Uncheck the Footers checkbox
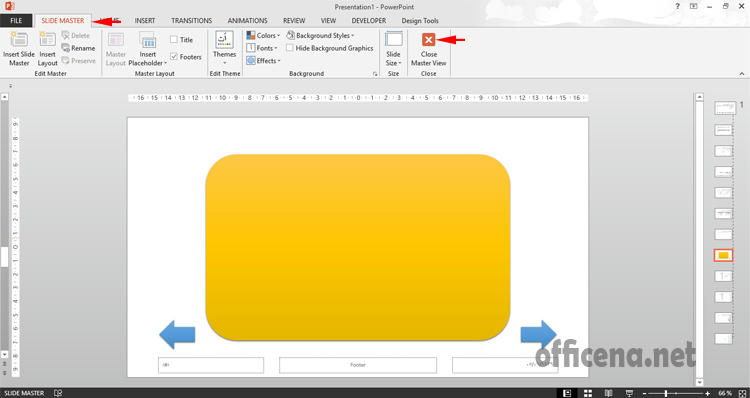The image size is (750, 398). pyautogui.click(x=174, y=56)
